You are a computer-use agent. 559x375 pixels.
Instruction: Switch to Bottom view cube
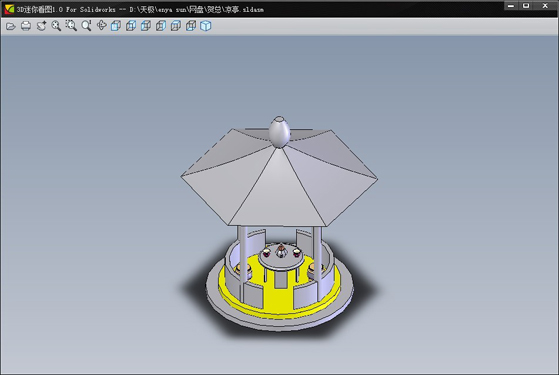click(191, 26)
